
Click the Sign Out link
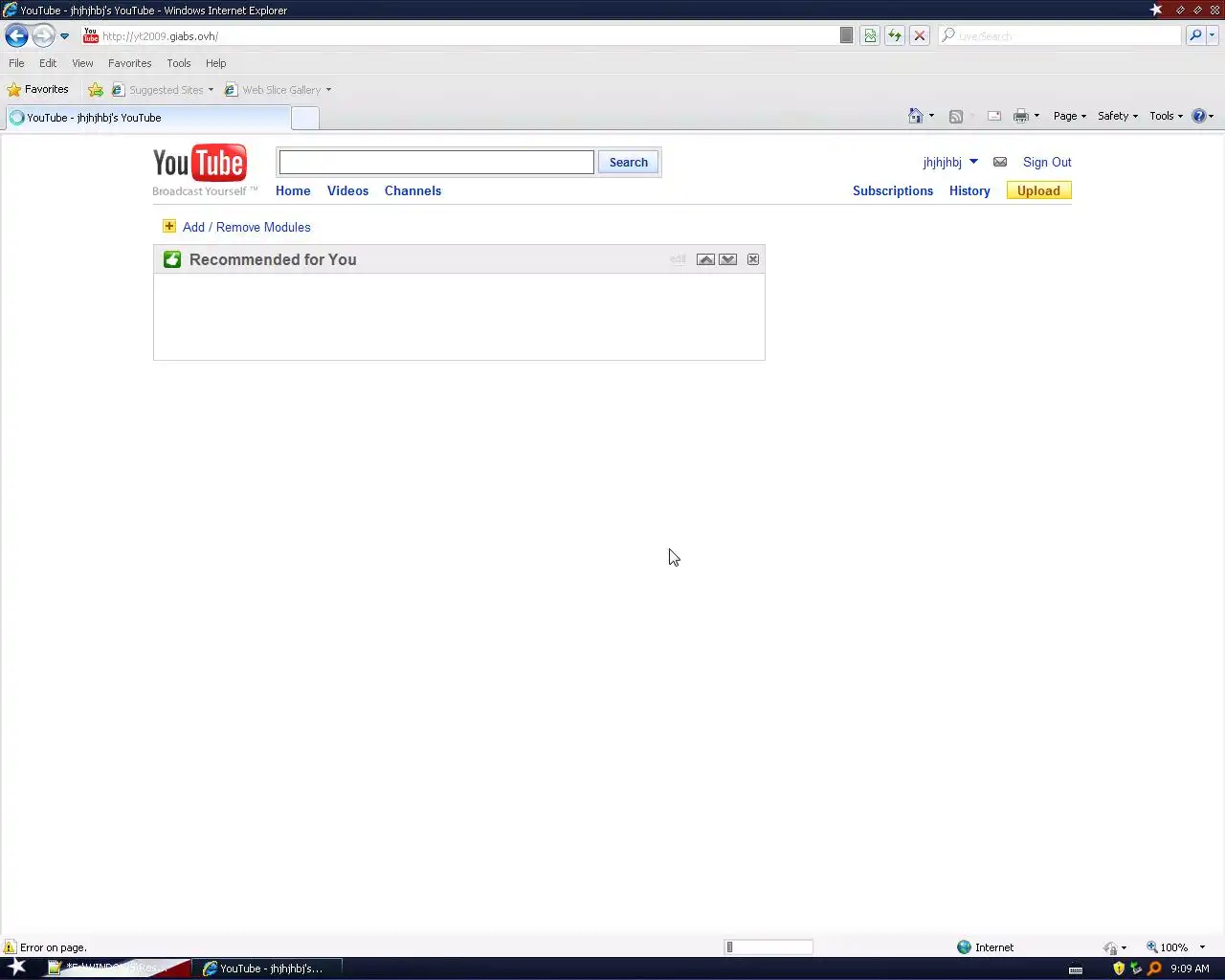[x=1047, y=162]
